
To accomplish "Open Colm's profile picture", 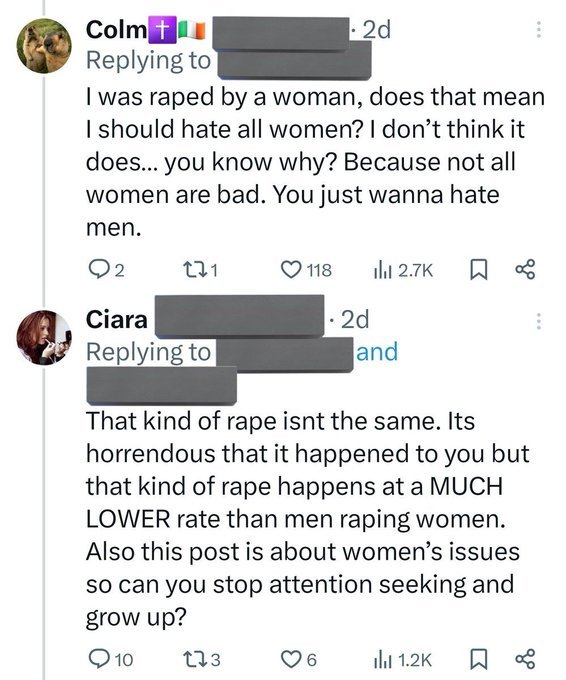I will point(44,46).
